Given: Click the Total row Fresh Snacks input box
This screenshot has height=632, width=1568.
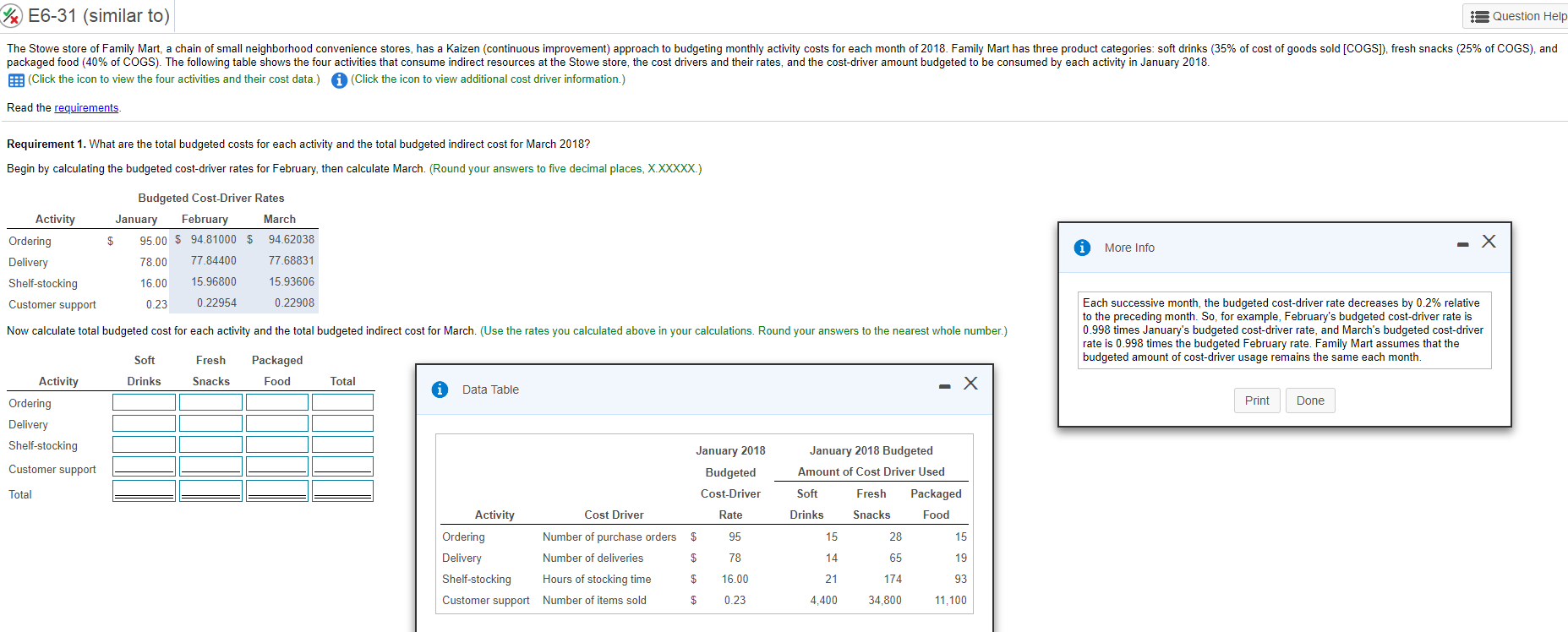Looking at the screenshot, I should pos(210,491).
